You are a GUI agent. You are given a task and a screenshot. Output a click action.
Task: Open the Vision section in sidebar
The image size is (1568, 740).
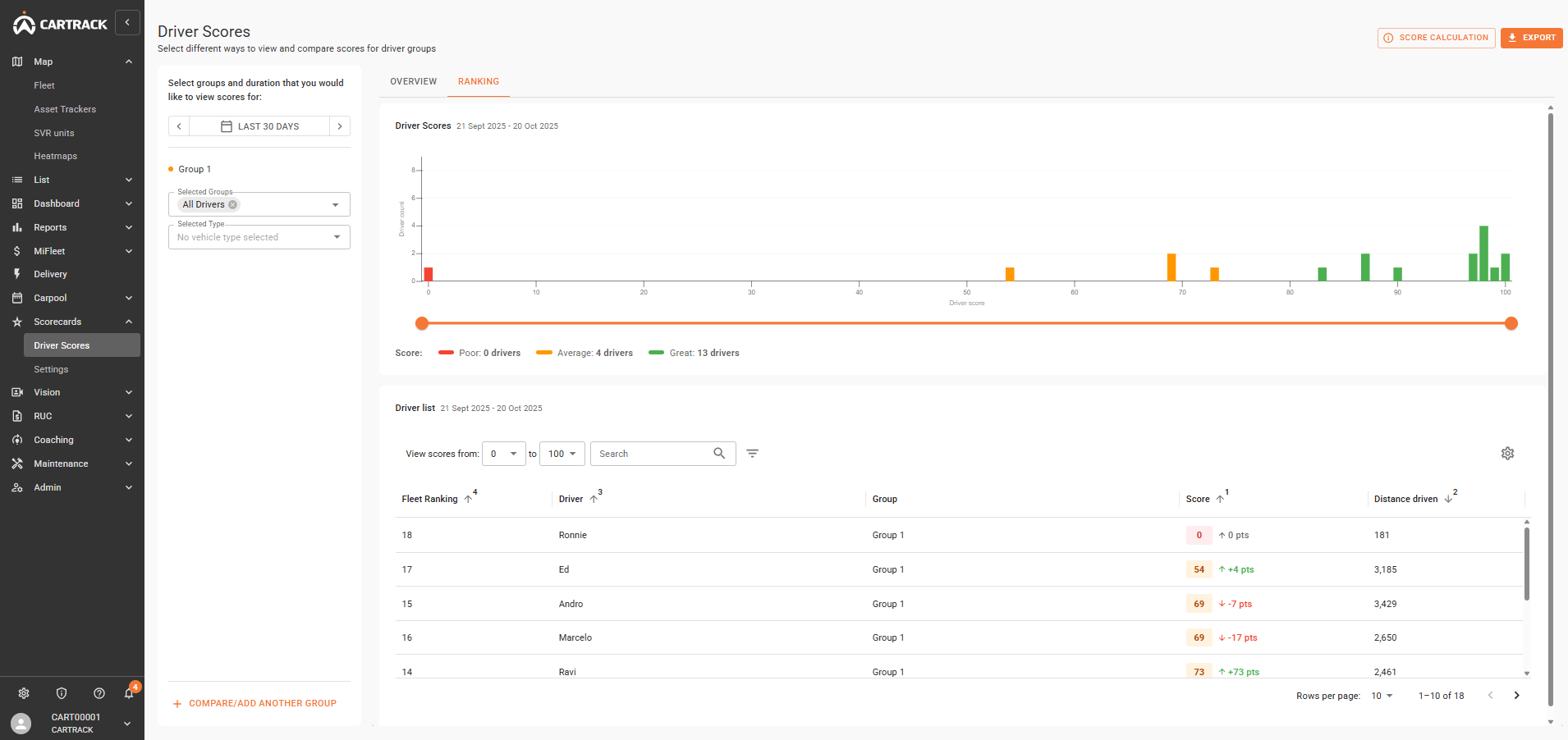coord(48,392)
